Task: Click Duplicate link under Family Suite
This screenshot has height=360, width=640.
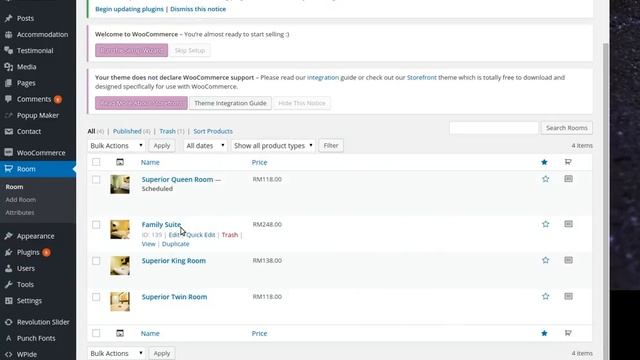Action: click(x=176, y=244)
